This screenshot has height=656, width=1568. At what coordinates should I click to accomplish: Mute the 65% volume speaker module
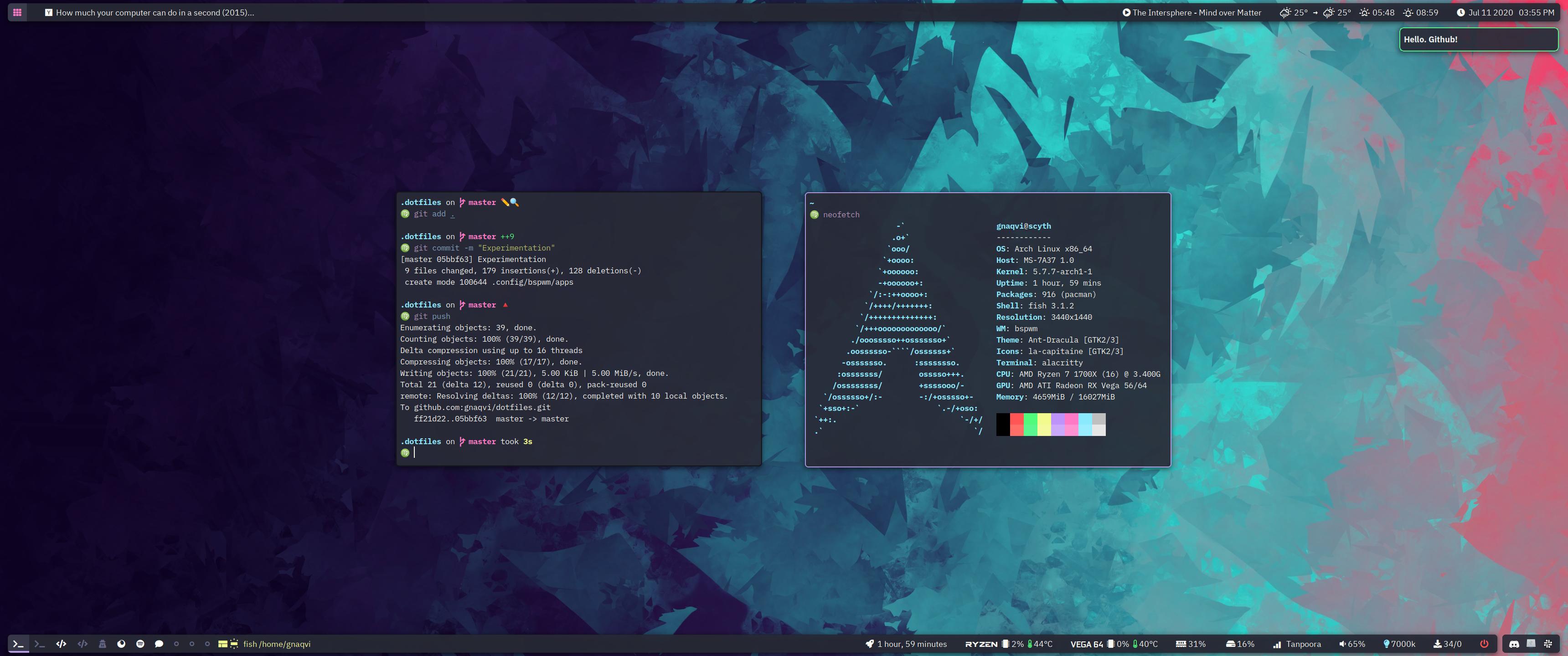[1352, 644]
